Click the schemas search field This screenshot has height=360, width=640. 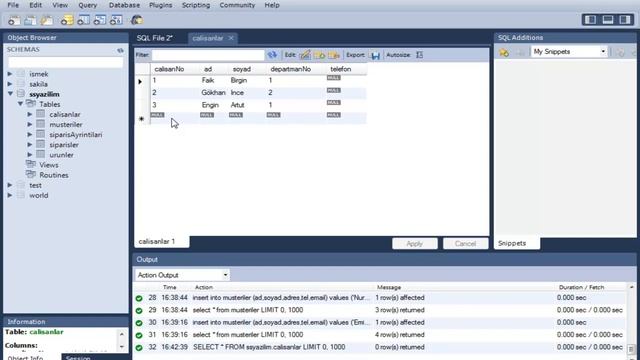point(65,62)
